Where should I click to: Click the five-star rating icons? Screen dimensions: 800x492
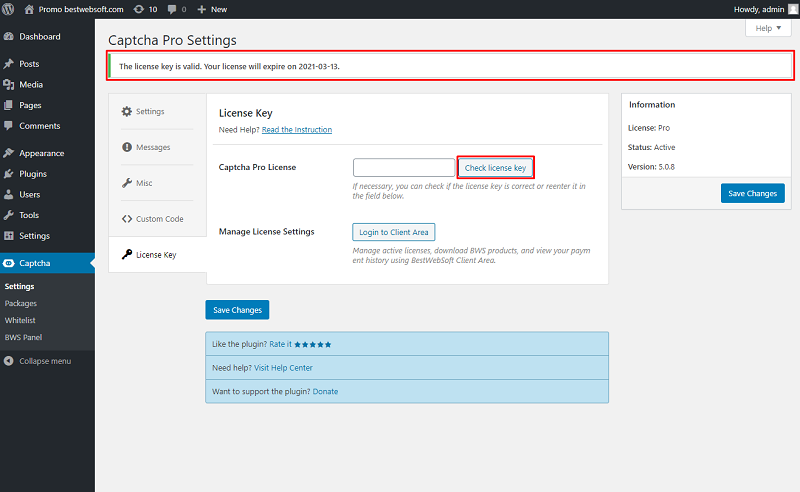pyautogui.click(x=313, y=345)
